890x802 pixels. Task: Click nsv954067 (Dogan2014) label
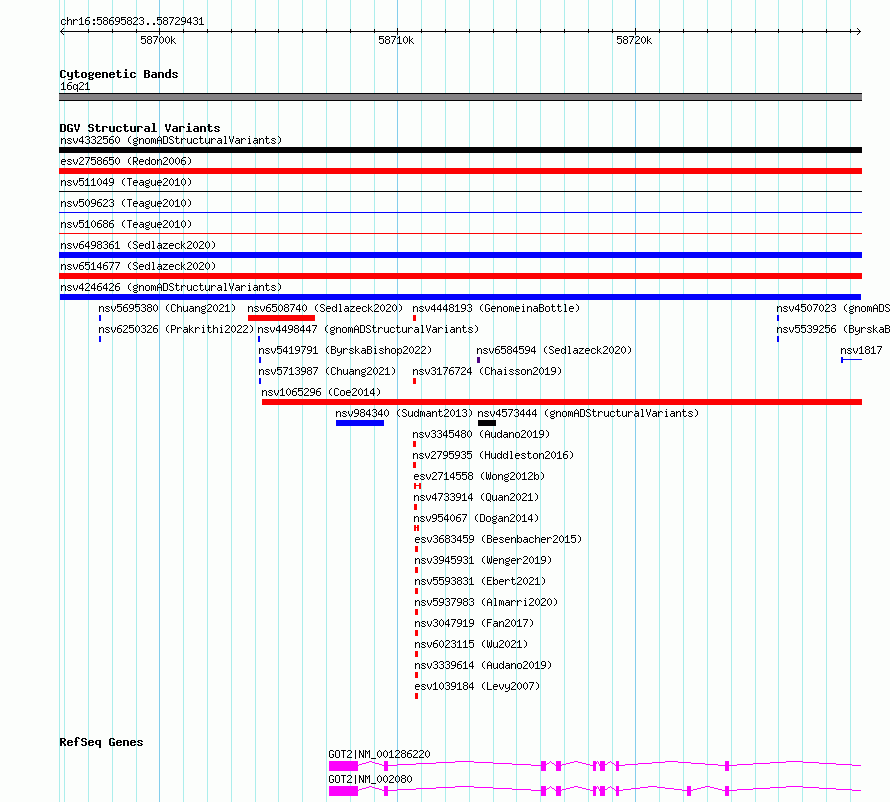click(476, 518)
